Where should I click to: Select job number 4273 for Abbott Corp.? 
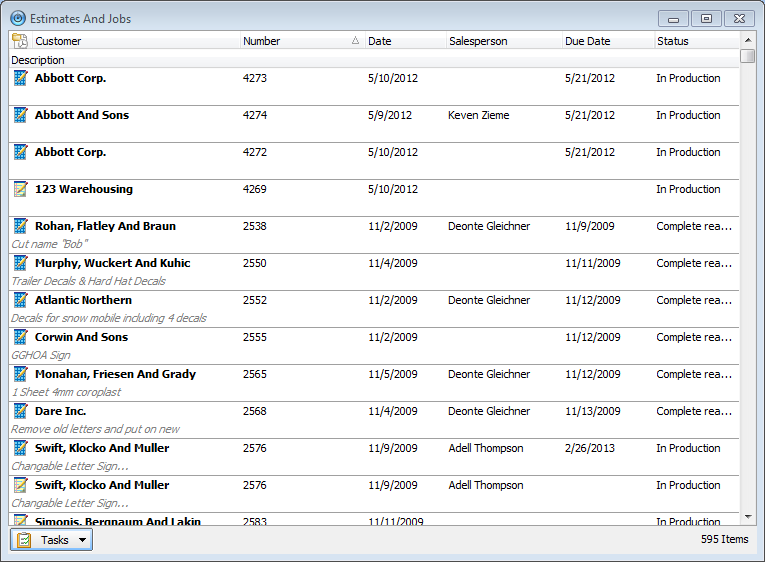(255, 78)
